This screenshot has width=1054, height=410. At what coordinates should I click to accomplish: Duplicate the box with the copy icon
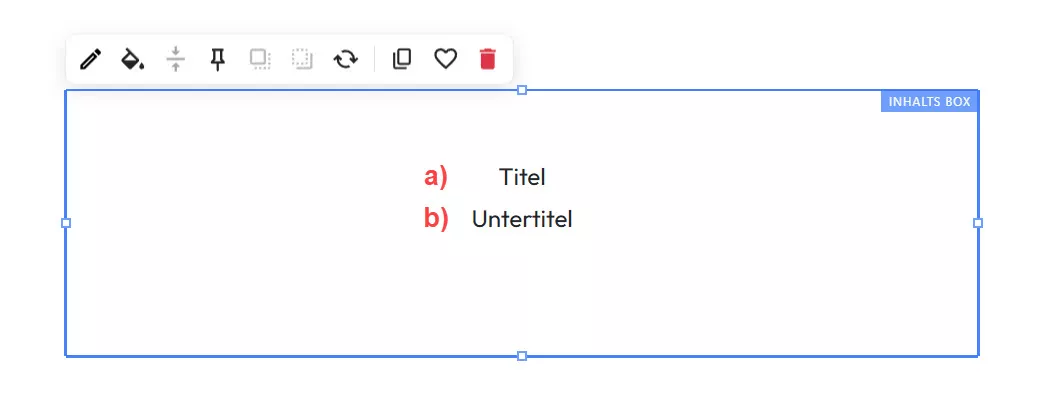[402, 60]
